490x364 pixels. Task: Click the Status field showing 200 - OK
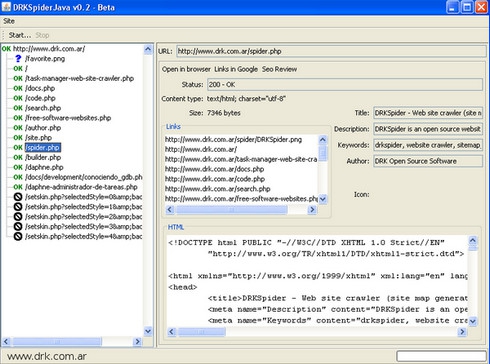(345, 85)
